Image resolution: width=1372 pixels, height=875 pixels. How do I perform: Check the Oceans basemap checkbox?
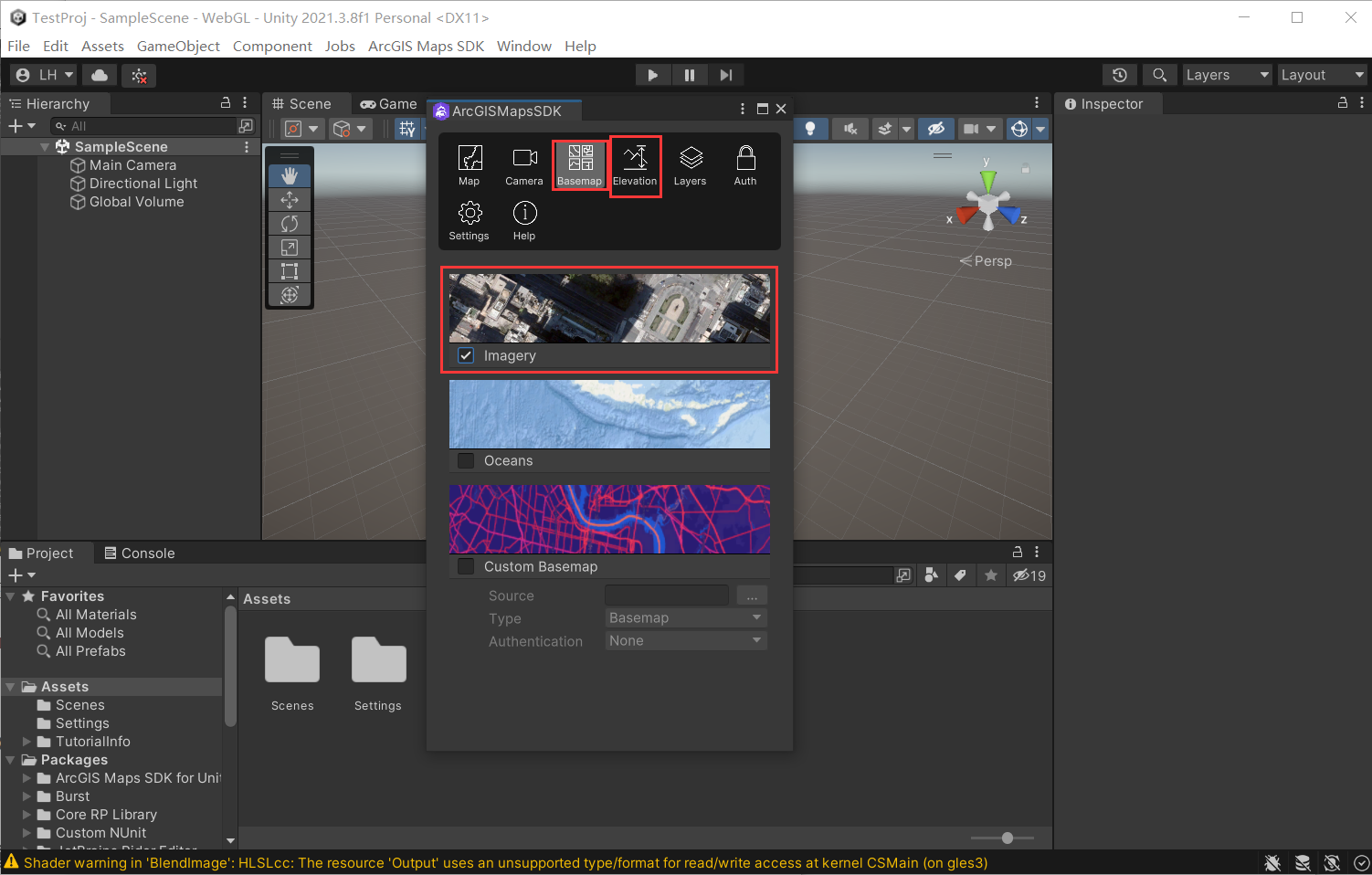pos(466,460)
